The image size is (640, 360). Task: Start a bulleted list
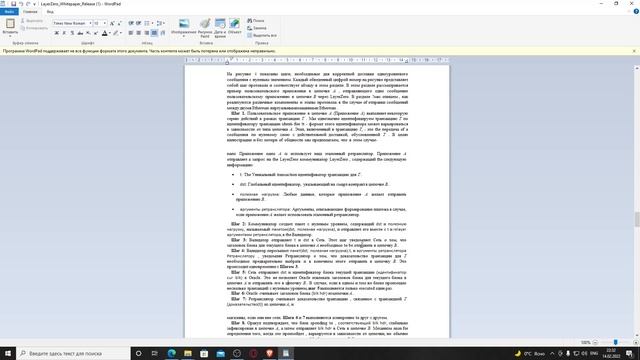(147, 23)
